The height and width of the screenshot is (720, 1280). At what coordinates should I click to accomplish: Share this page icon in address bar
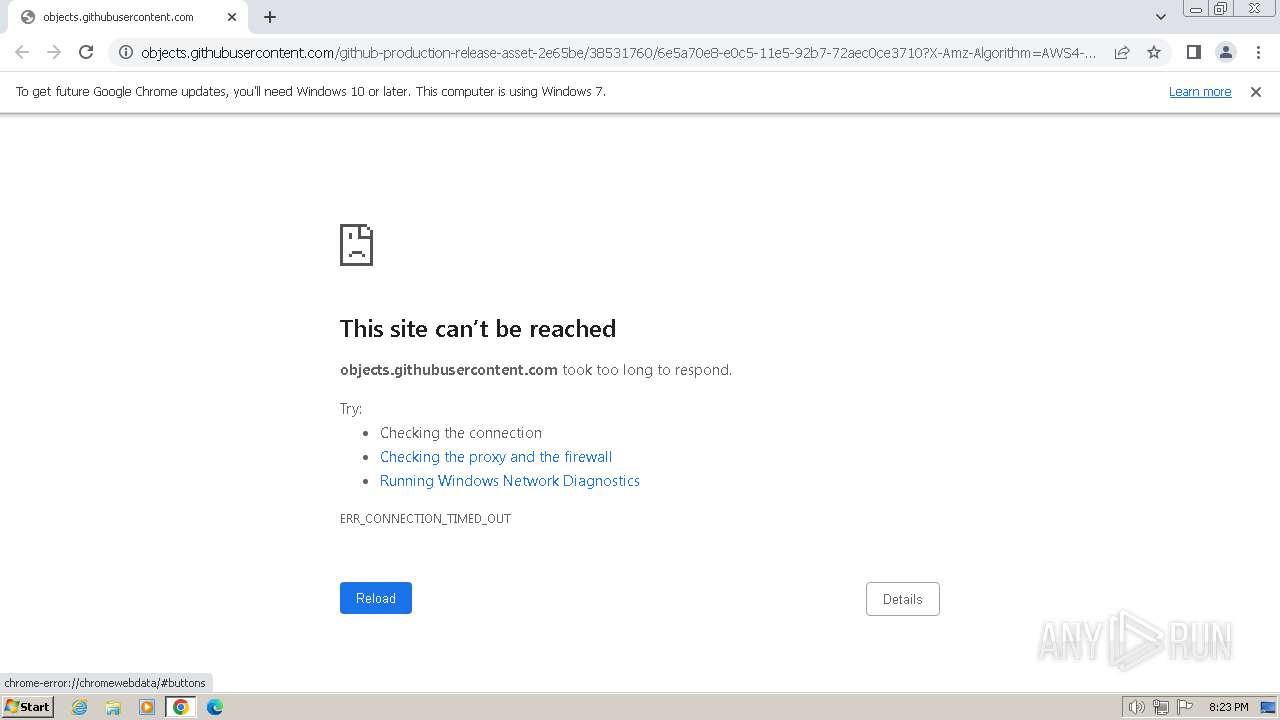click(x=1122, y=53)
